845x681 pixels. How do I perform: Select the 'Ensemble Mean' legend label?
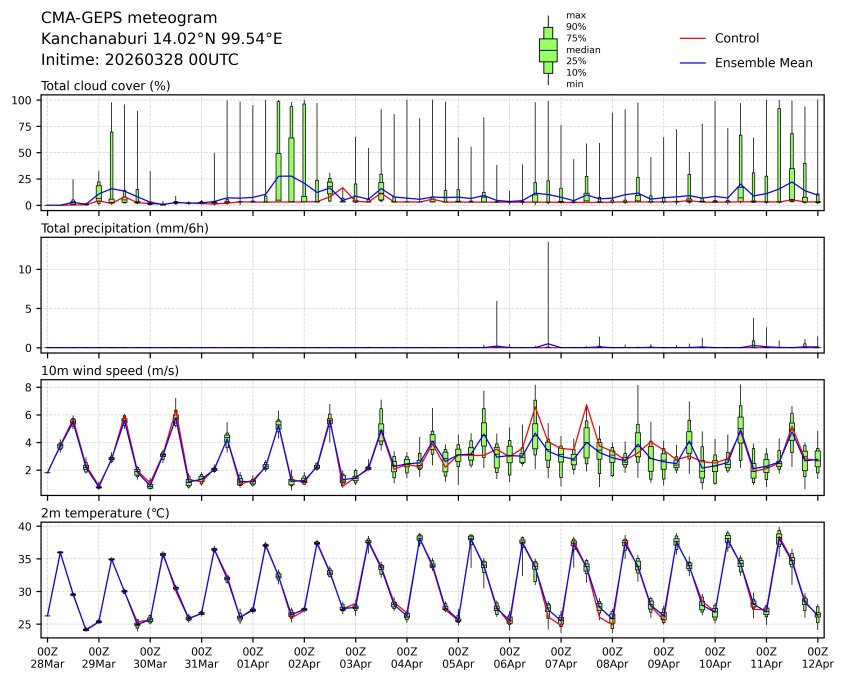(763, 63)
